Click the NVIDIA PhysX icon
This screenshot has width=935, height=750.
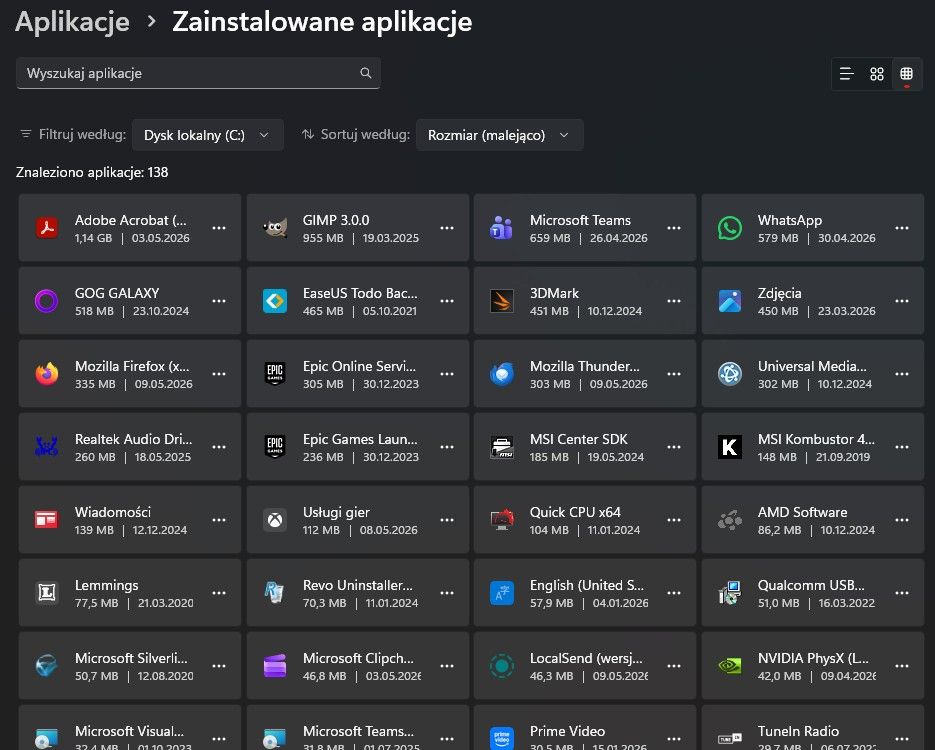730,666
